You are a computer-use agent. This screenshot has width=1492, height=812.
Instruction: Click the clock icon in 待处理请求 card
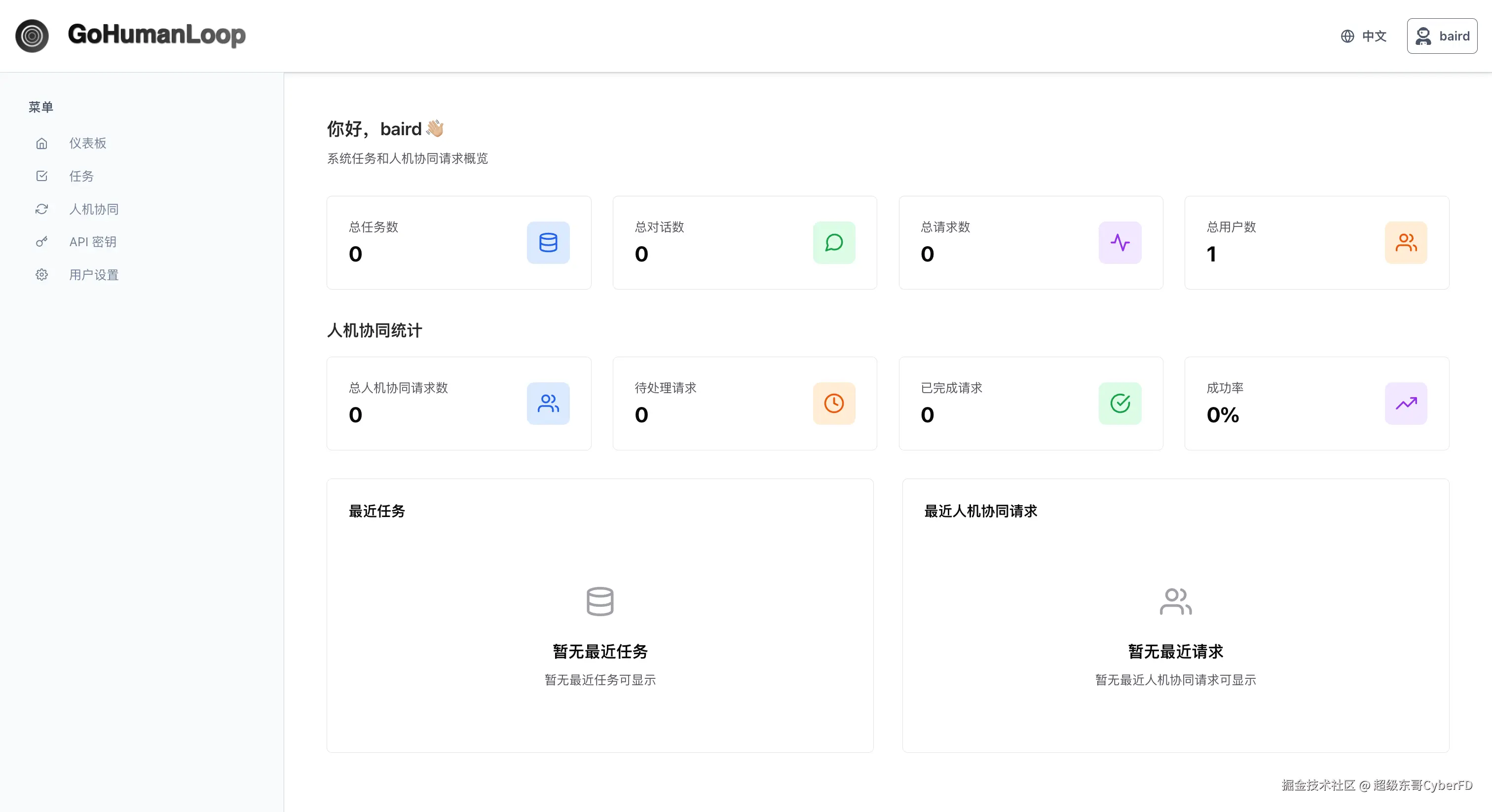pos(833,404)
